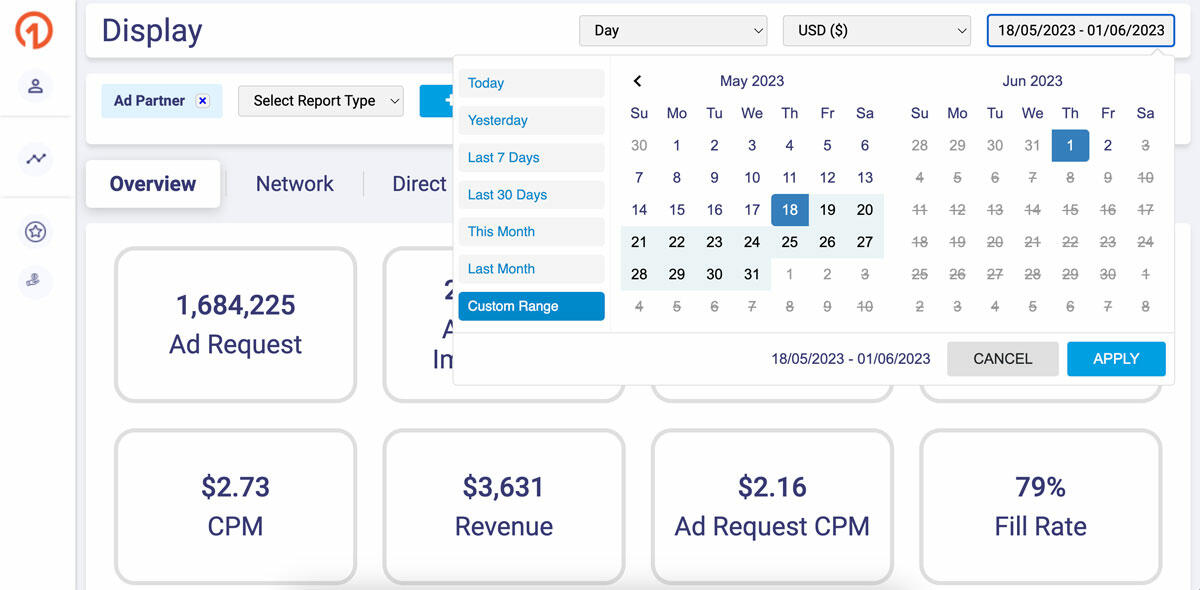Viewport: 1200px width, 590px height.
Task: Click the date range input field
Action: pyautogui.click(x=1081, y=31)
